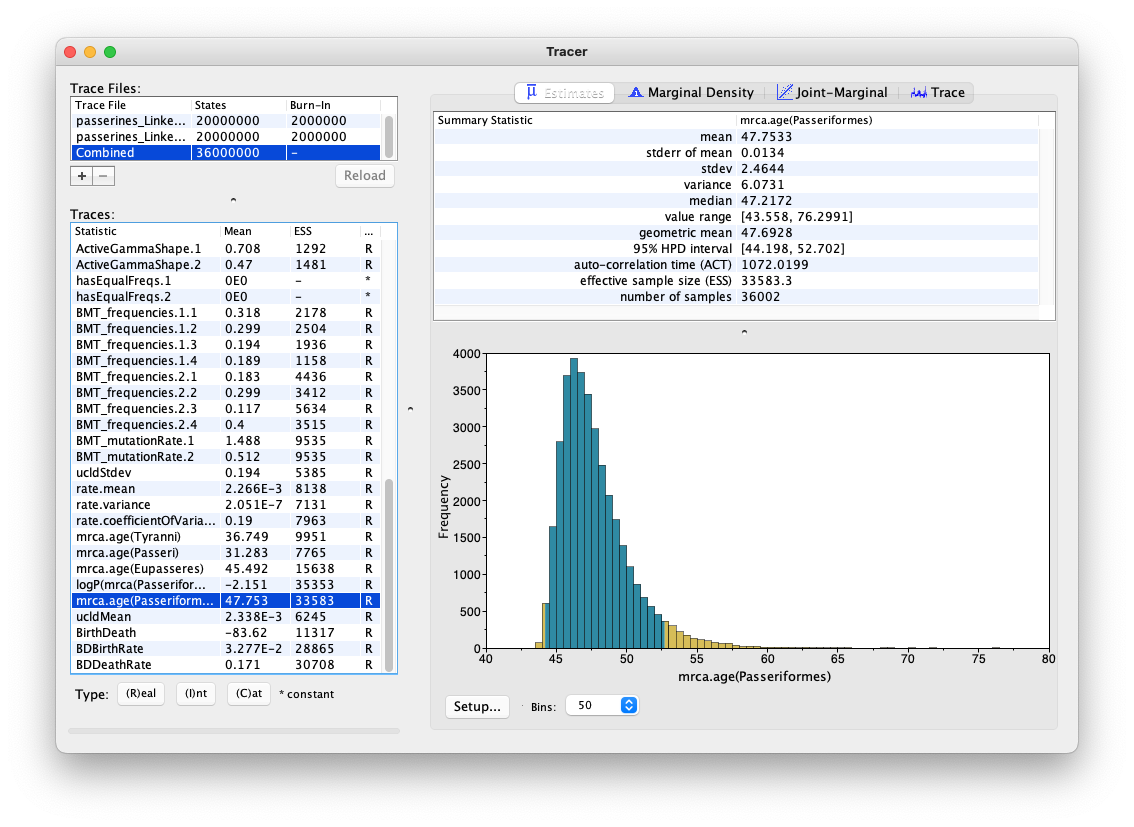Click the 95% HPD interval value
The image size is (1134, 827).
(793, 249)
